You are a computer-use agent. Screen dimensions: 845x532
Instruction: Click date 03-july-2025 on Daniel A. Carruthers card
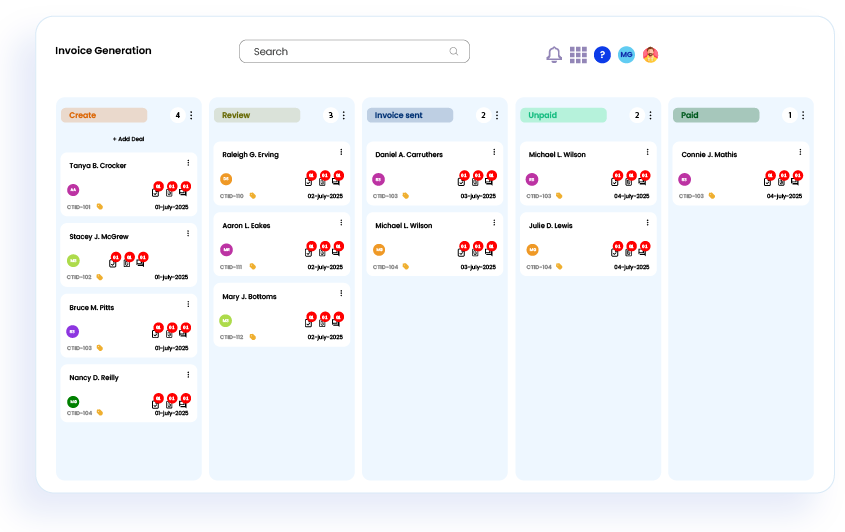[x=478, y=196]
